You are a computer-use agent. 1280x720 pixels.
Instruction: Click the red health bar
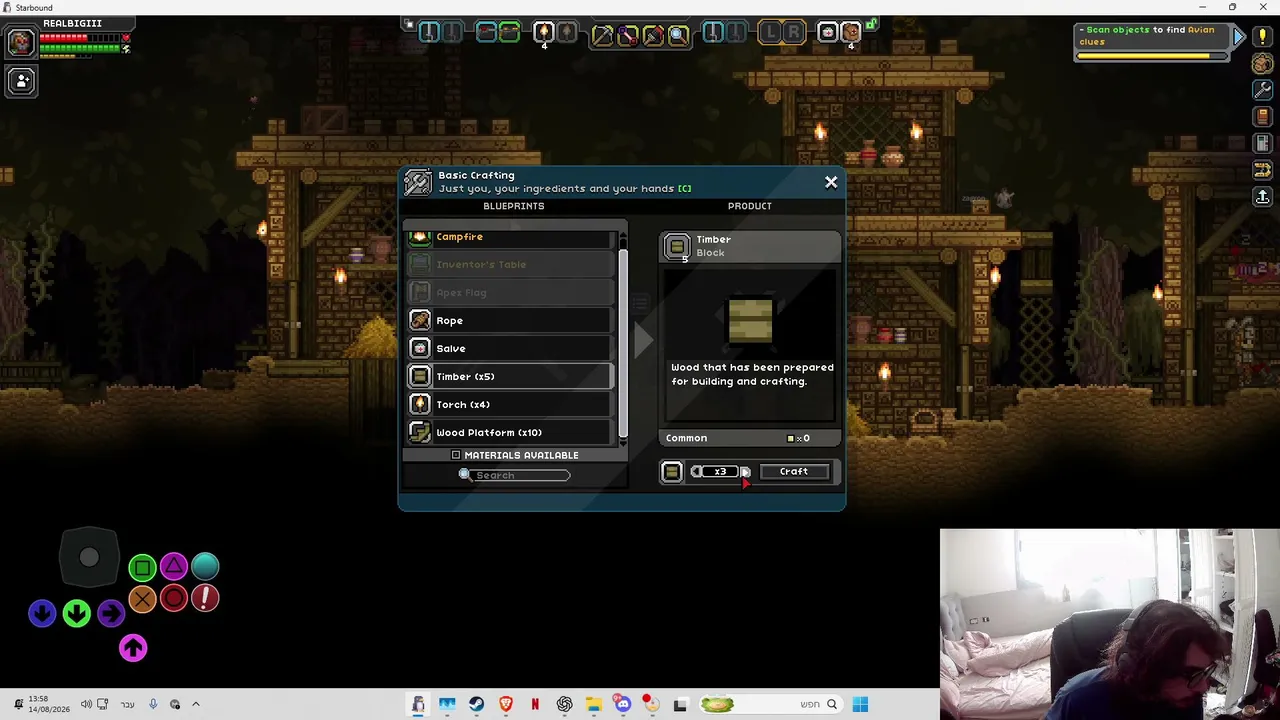click(x=79, y=38)
